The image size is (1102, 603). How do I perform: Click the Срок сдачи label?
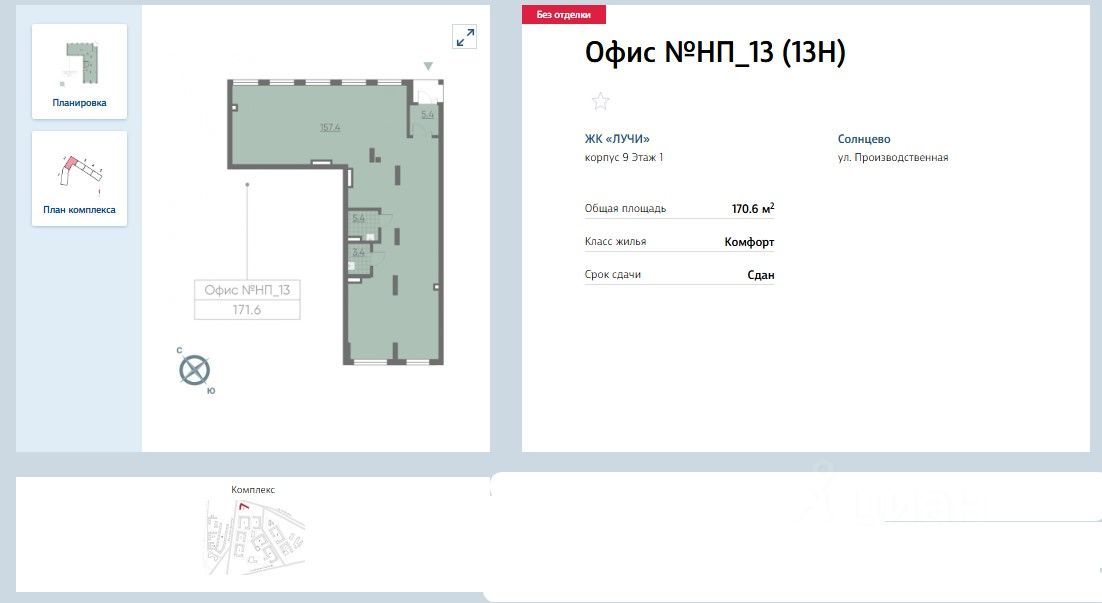point(613,275)
